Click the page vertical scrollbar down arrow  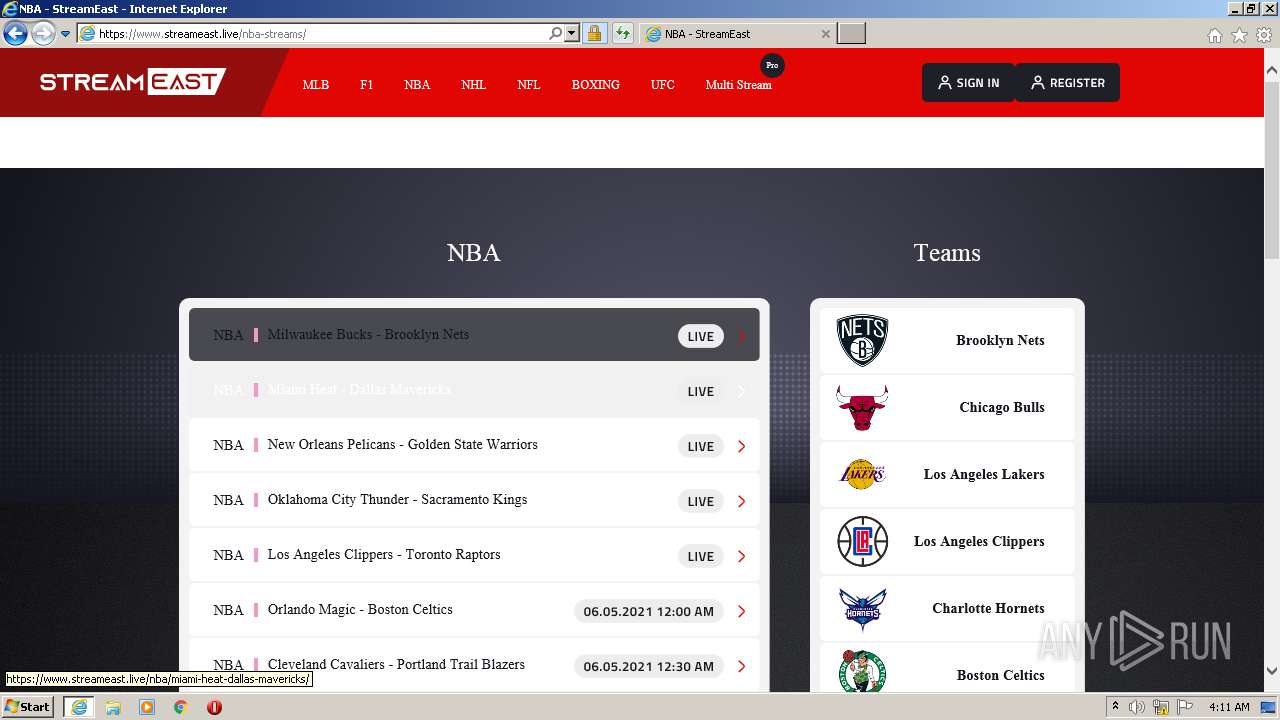coord(1271,671)
